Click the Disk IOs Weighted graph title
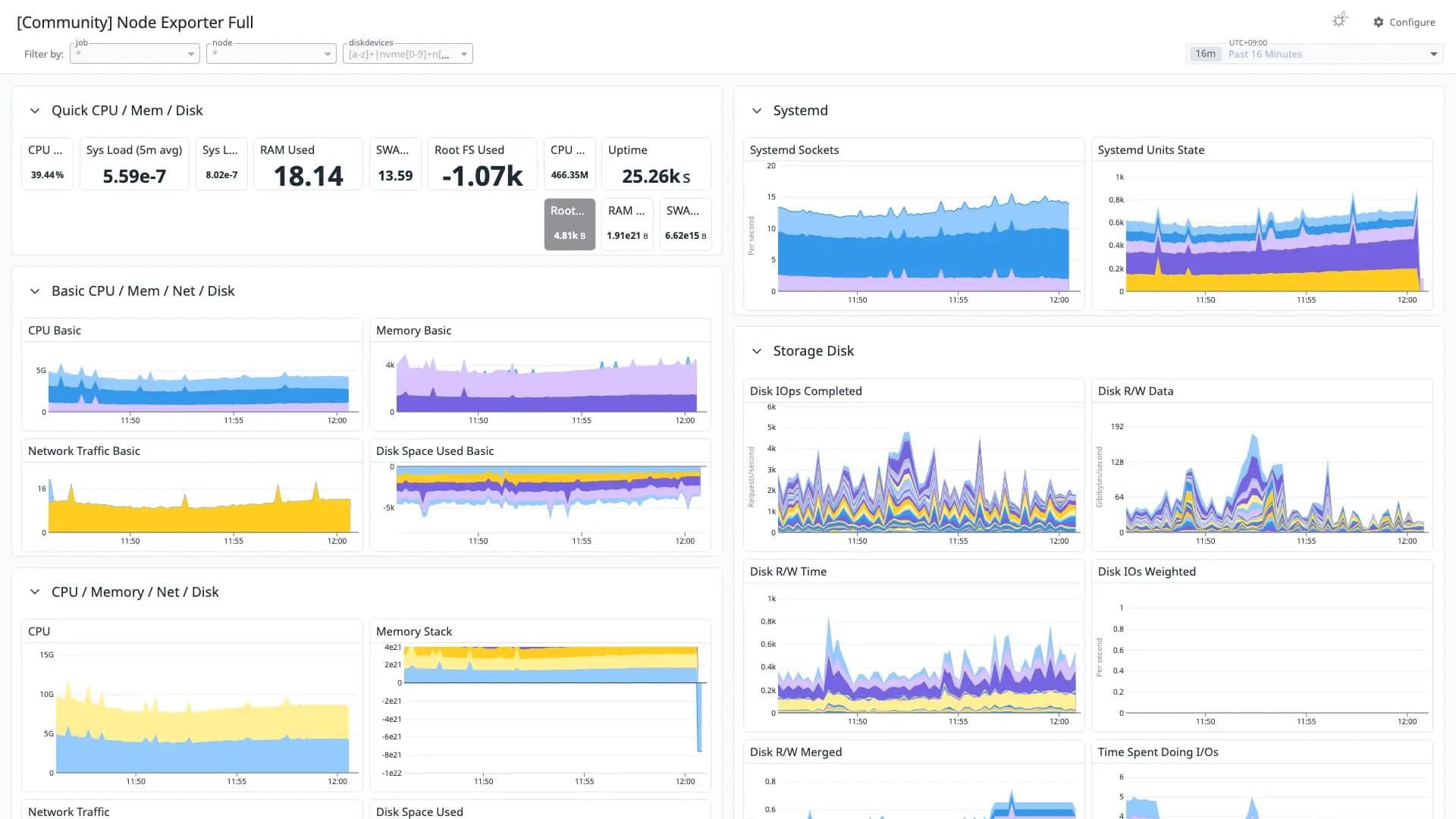Viewport: 1456px width, 819px height. click(x=1147, y=572)
